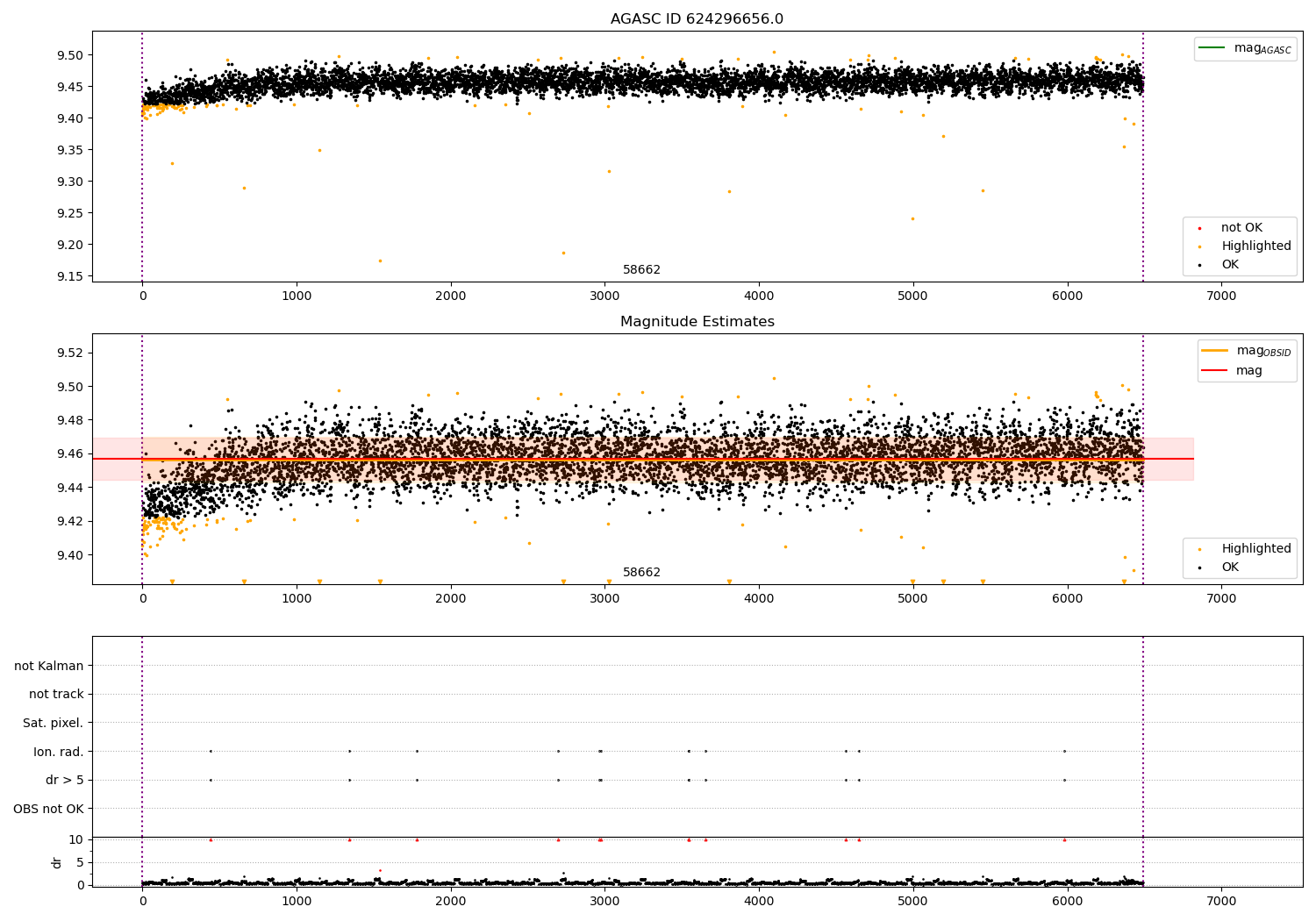
Task: Select the orange mag OBSID legend line
Action: (x=1216, y=350)
